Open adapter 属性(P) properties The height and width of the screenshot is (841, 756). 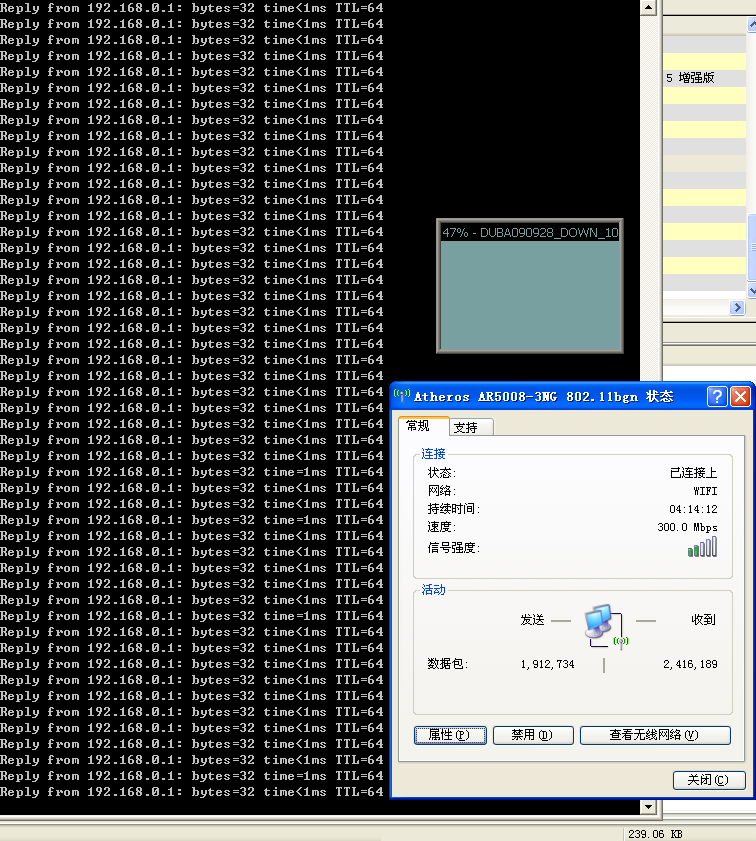tap(450, 735)
